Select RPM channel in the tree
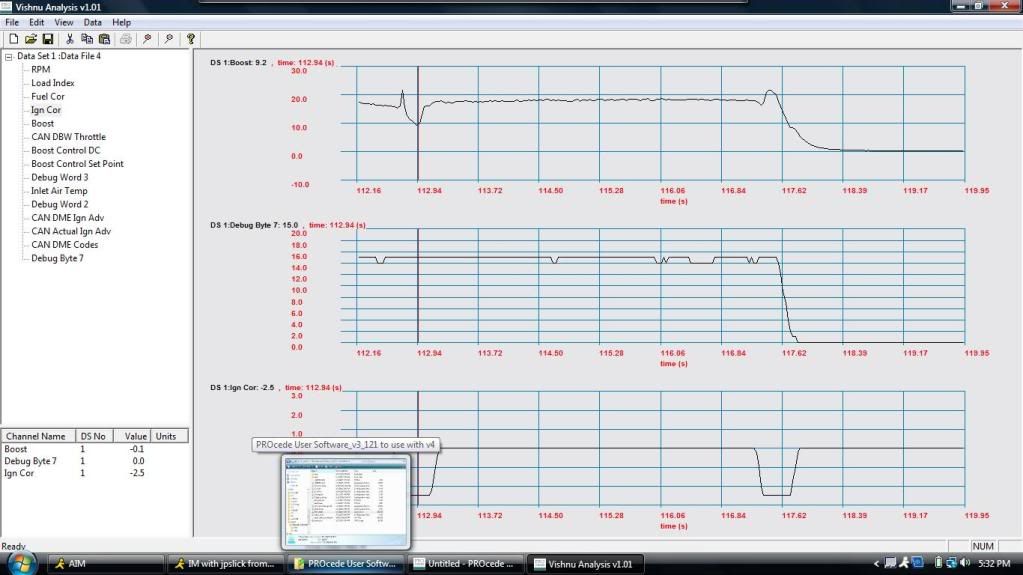The width and height of the screenshot is (1023, 575). pyautogui.click(x=41, y=70)
